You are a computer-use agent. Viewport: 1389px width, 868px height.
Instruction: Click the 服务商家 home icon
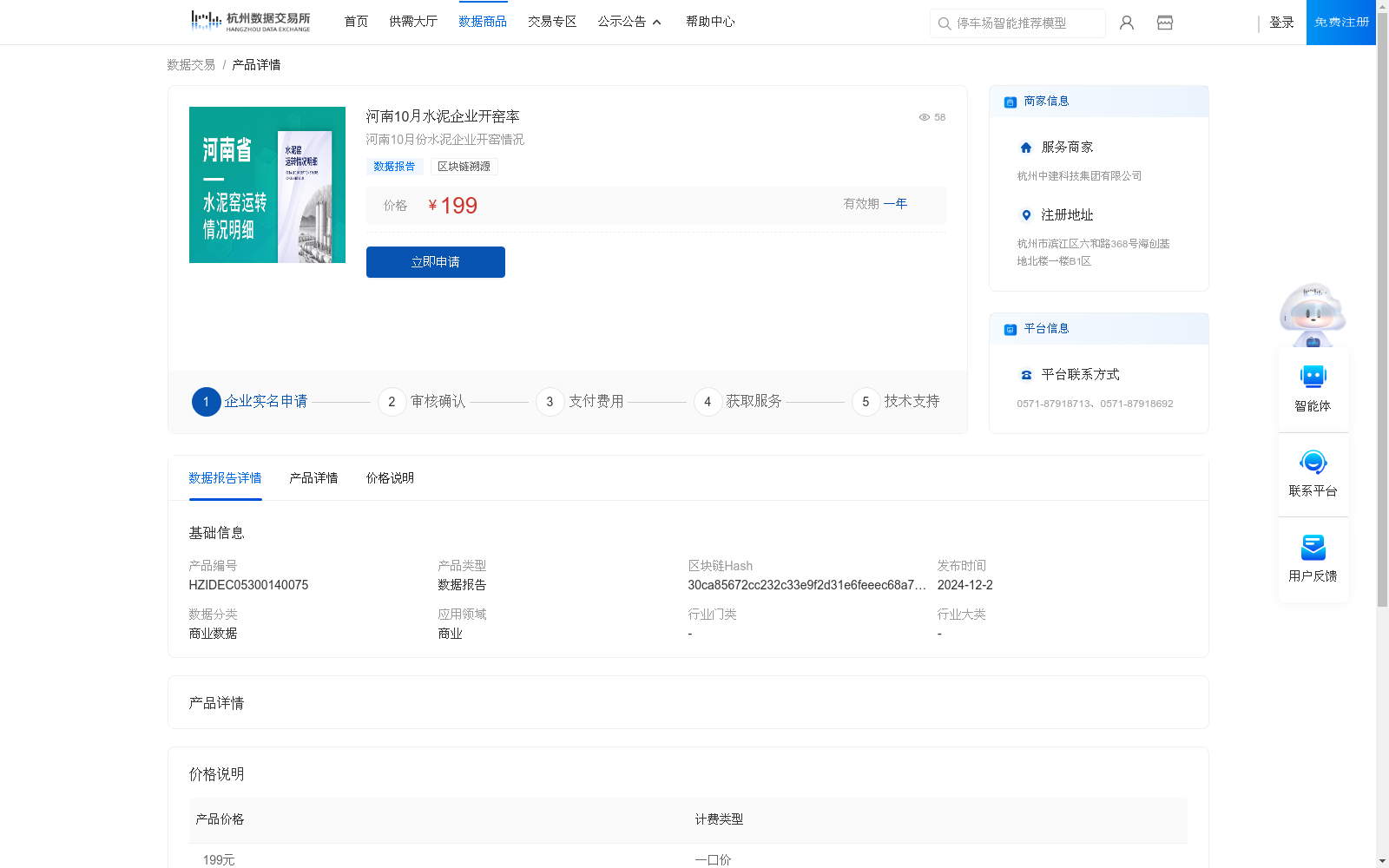coord(1026,148)
